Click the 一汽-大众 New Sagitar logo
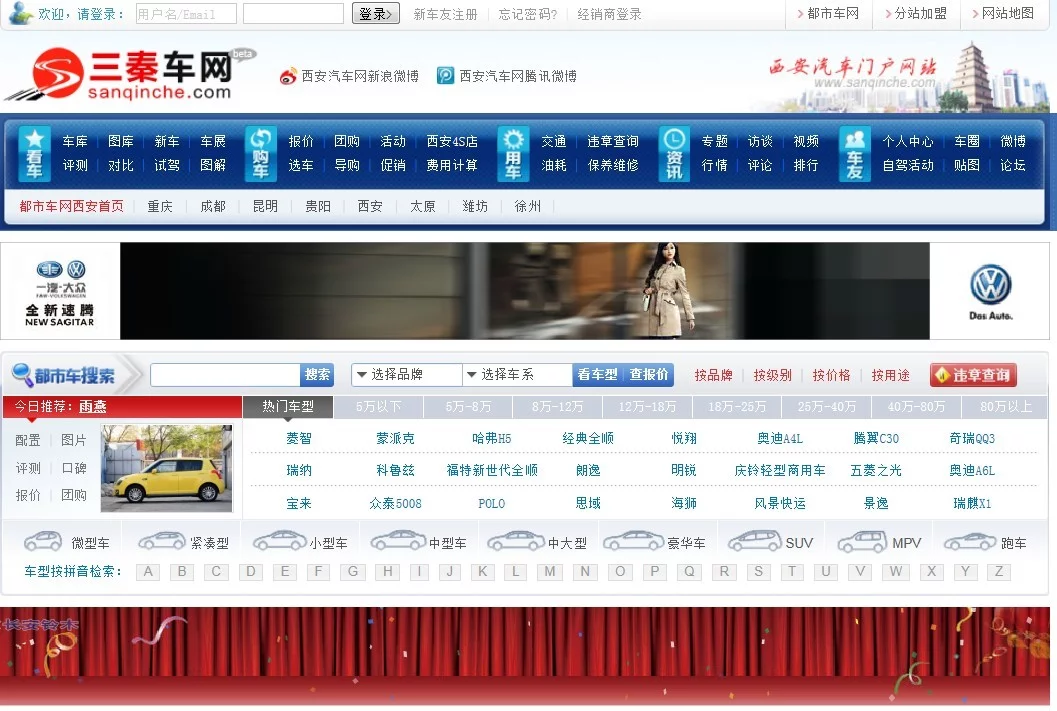 [60, 293]
